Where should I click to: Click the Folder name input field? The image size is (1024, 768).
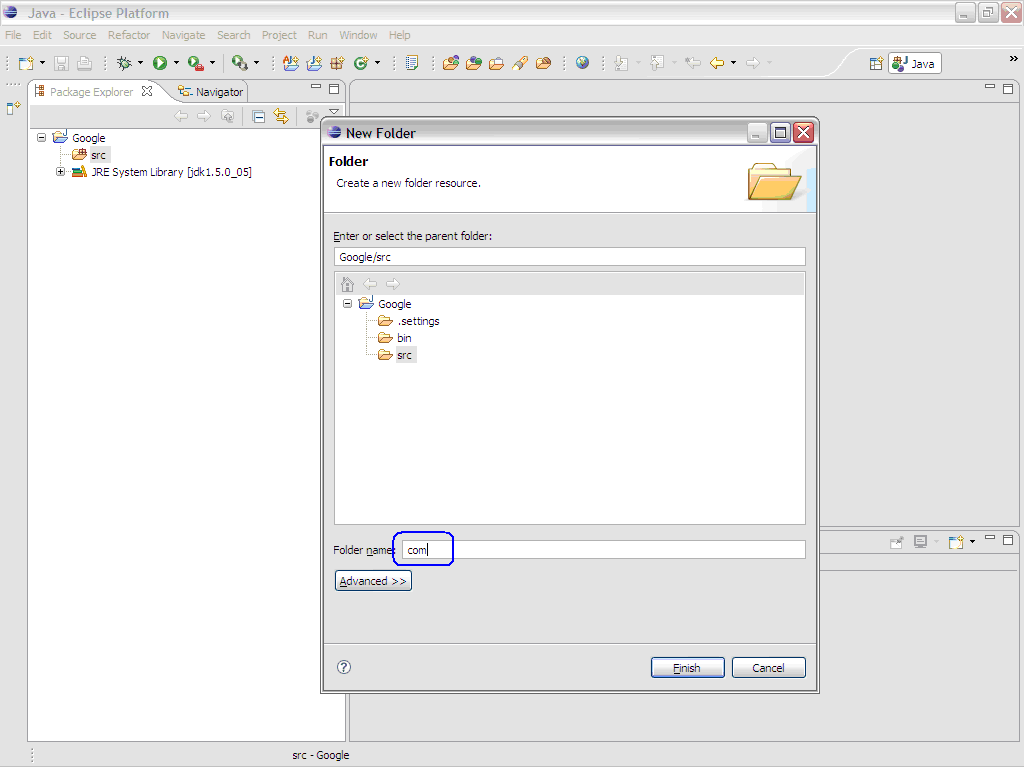coord(603,550)
